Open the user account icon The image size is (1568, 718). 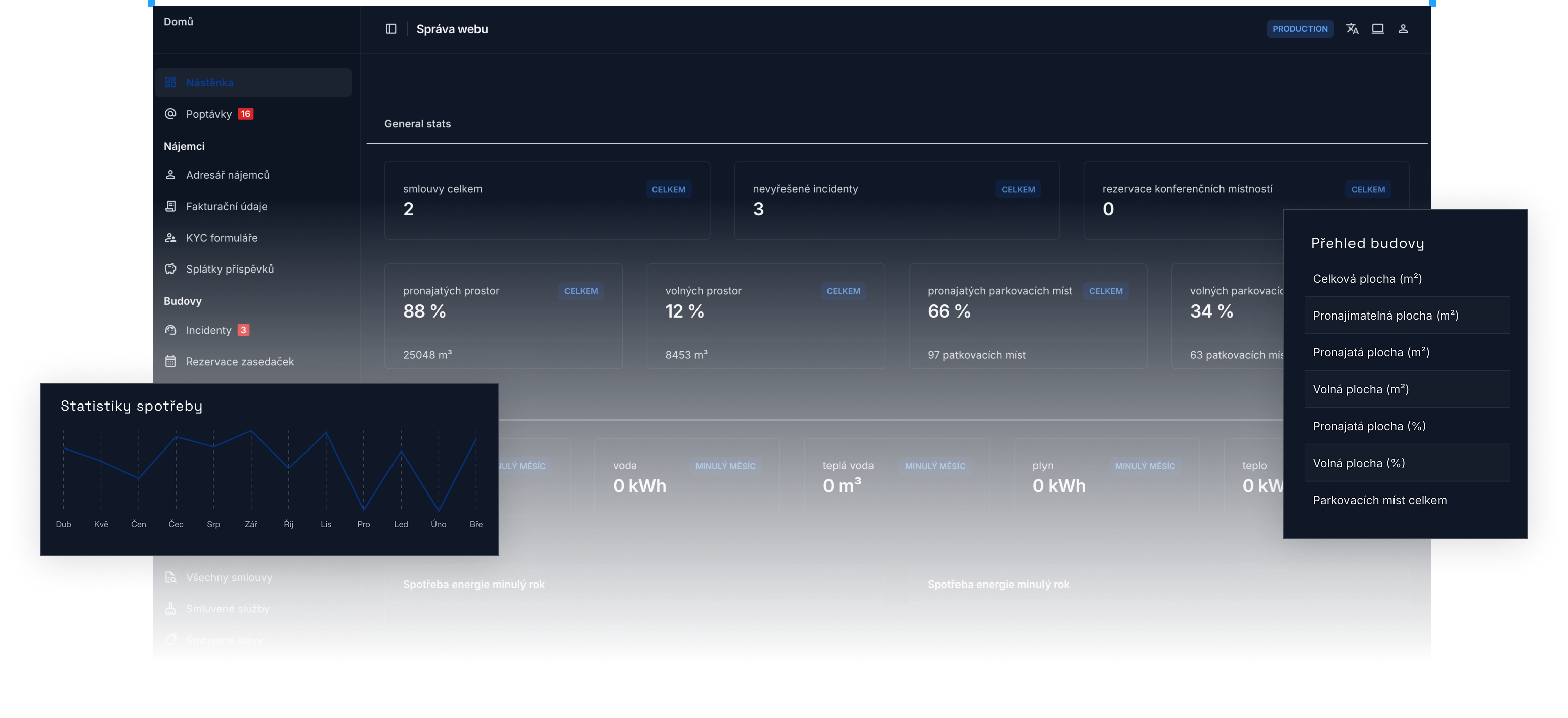pyautogui.click(x=1403, y=29)
